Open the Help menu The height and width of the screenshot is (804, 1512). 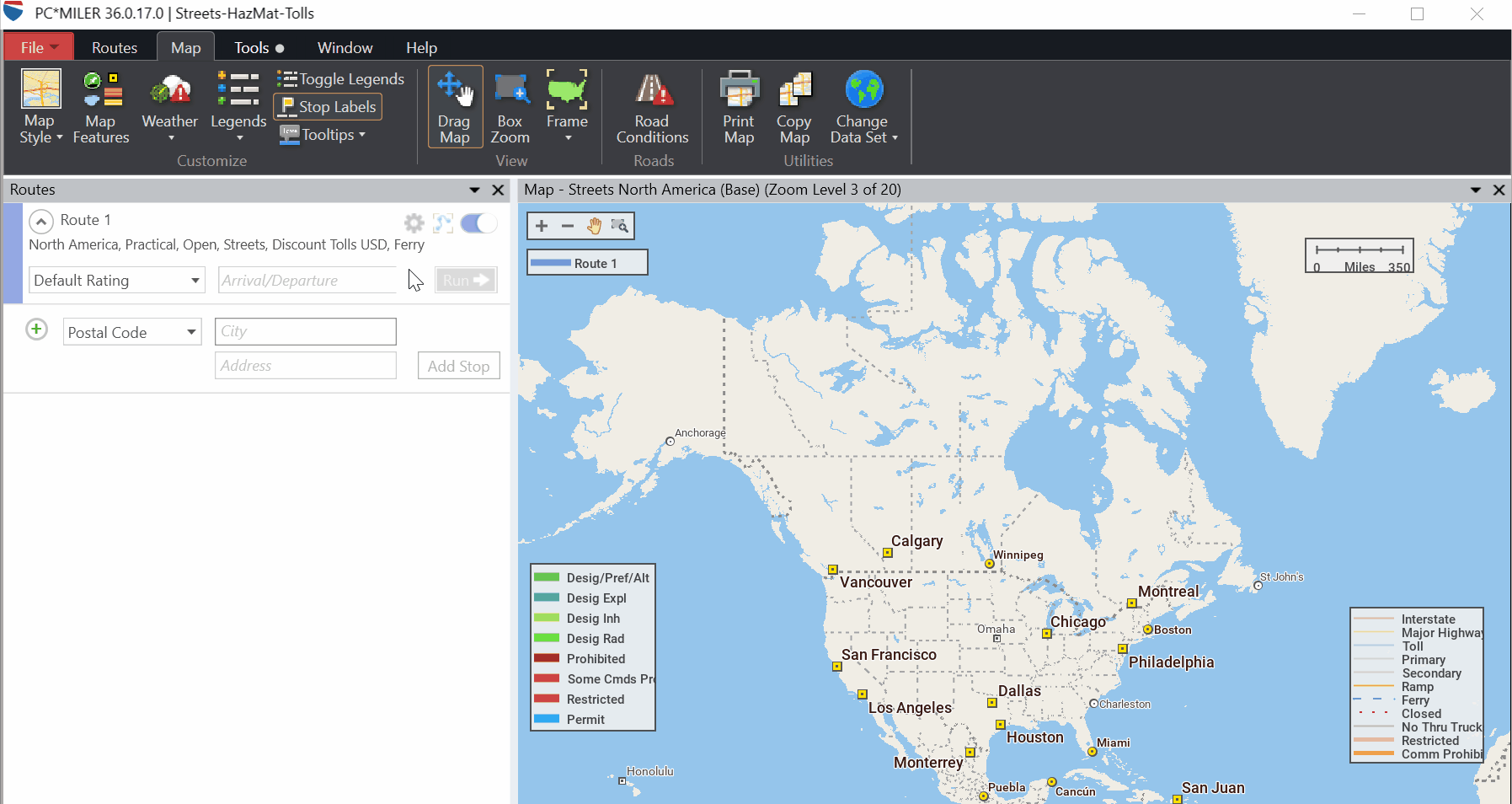(x=421, y=48)
